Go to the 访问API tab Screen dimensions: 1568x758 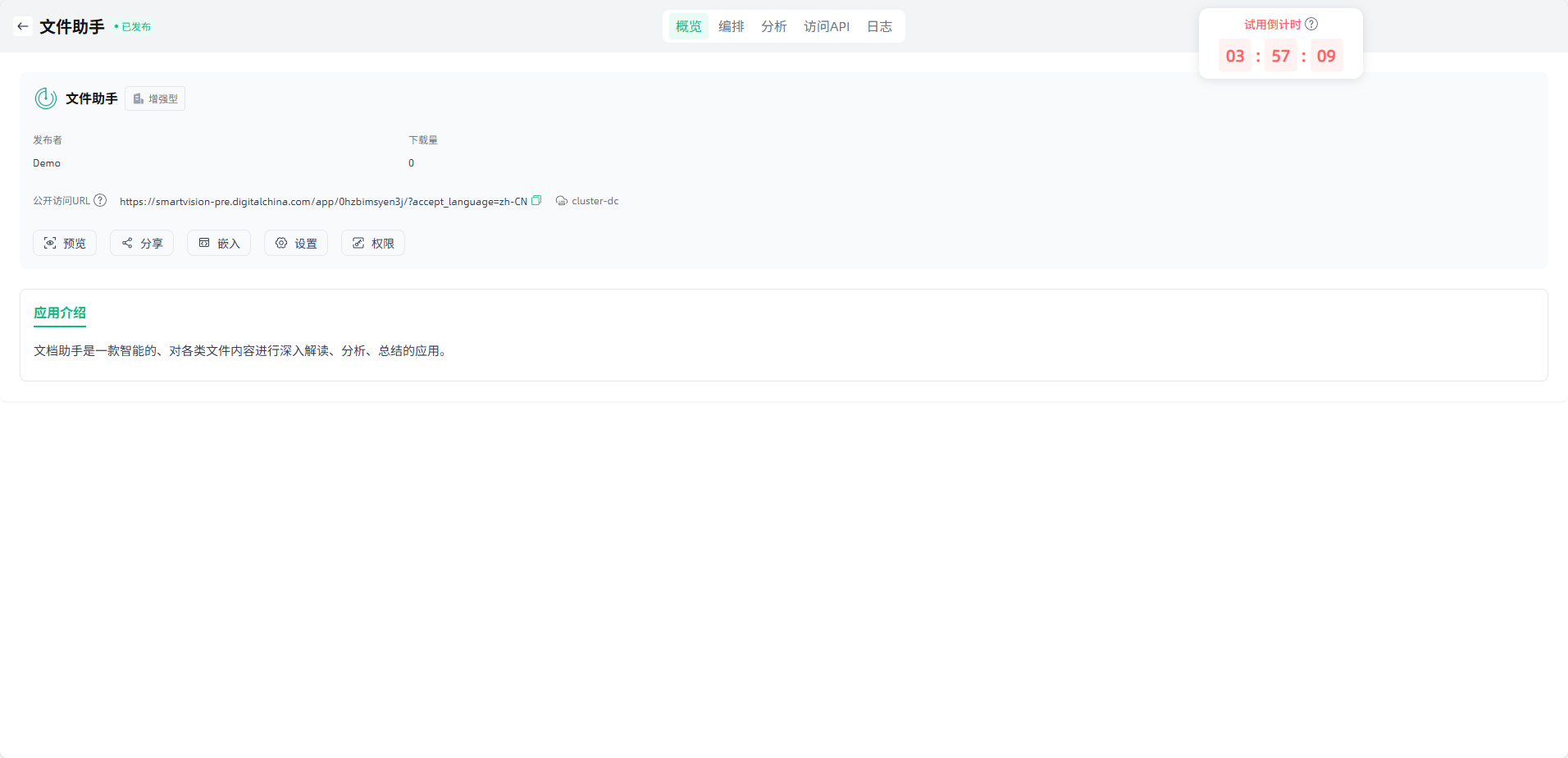826,26
